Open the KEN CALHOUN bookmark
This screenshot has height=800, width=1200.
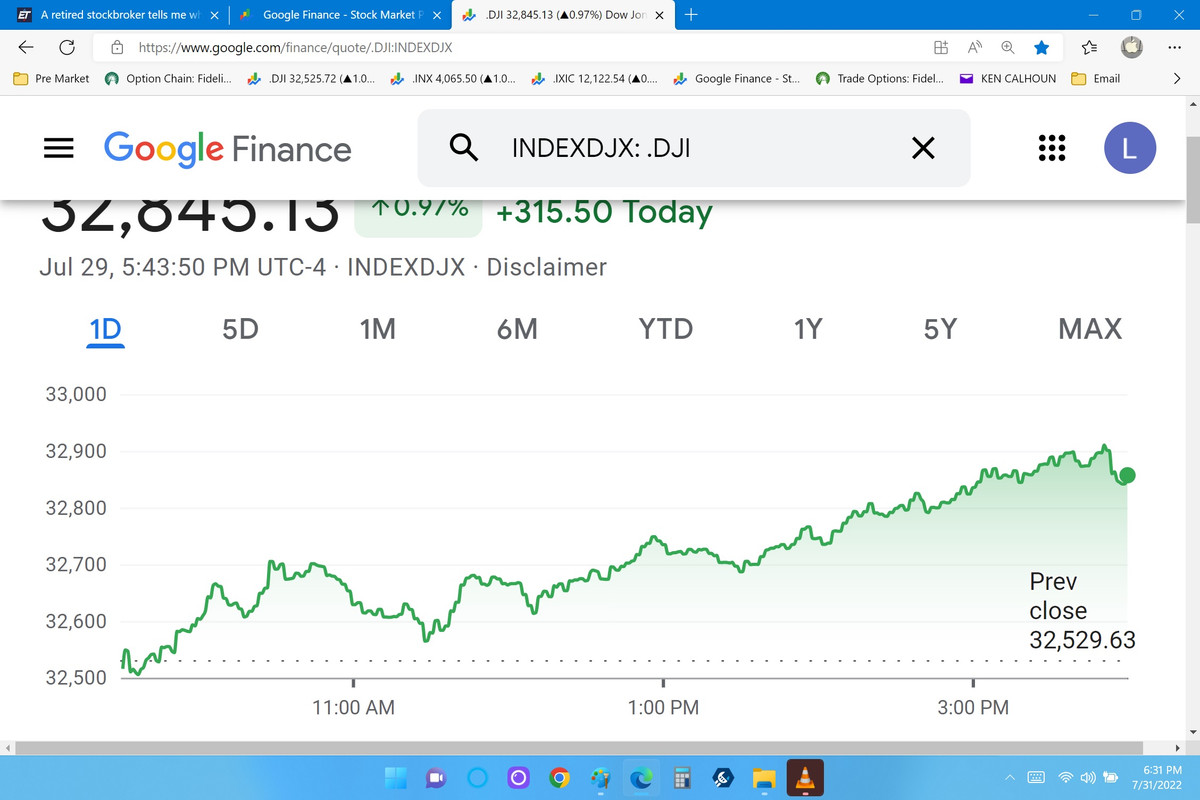coord(1007,78)
